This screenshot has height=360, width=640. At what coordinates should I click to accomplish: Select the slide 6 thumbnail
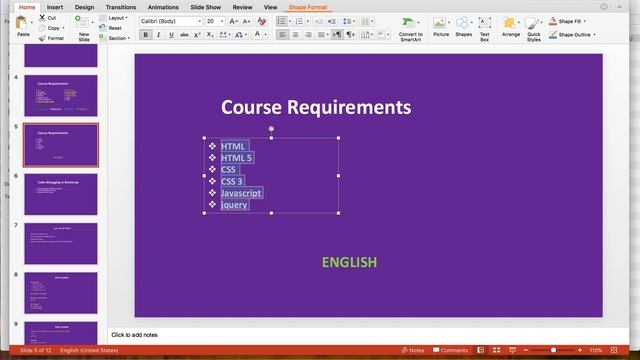point(61,194)
